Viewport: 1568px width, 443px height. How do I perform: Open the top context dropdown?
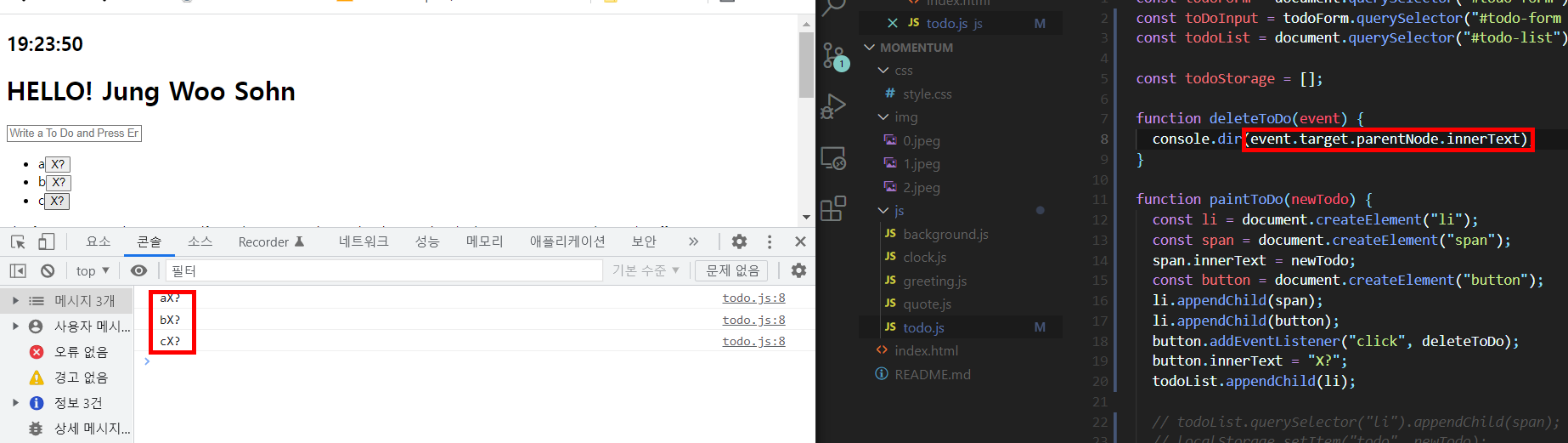click(93, 270)
